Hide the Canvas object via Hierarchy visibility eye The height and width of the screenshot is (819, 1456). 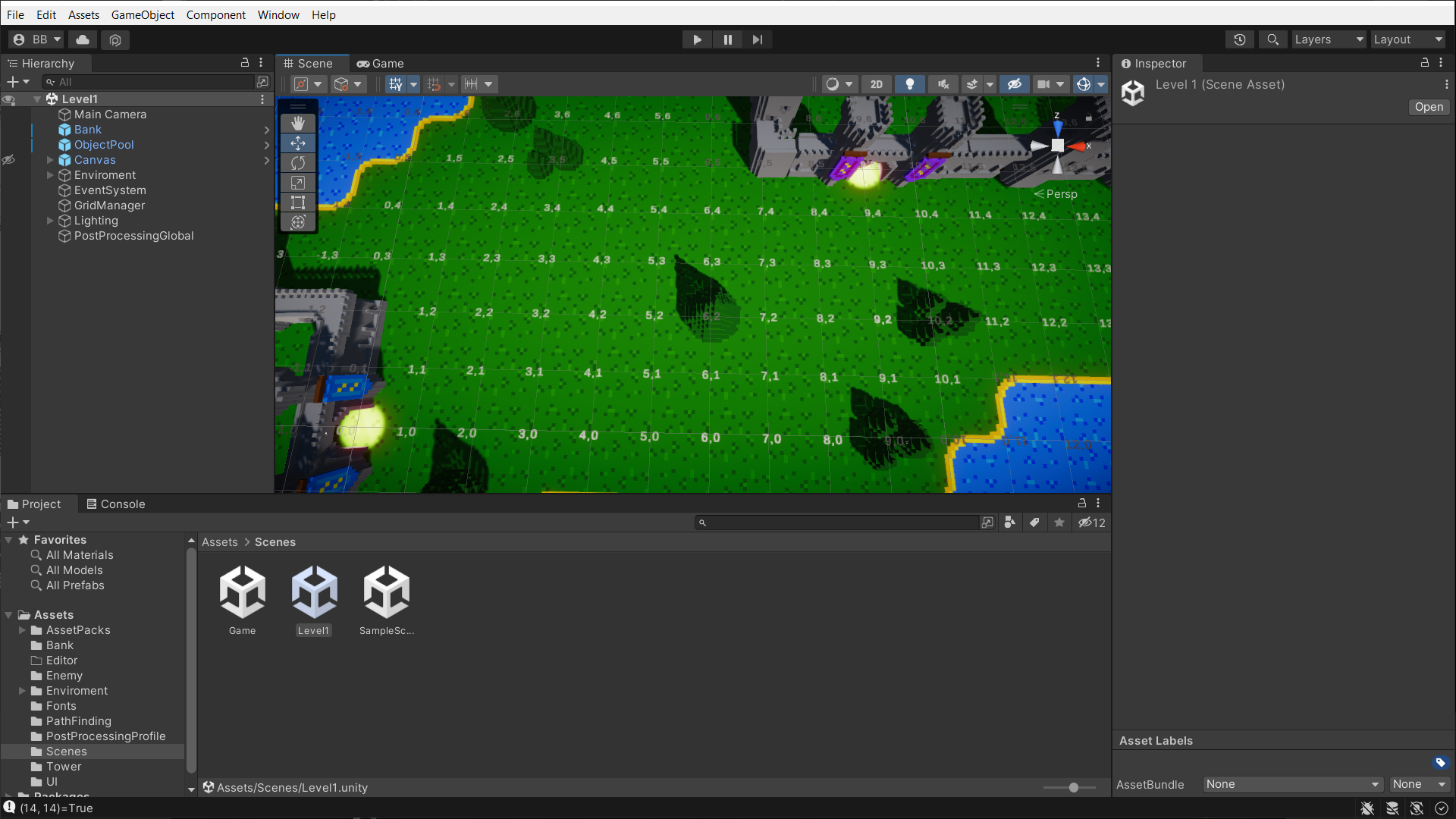click(9, 160)
